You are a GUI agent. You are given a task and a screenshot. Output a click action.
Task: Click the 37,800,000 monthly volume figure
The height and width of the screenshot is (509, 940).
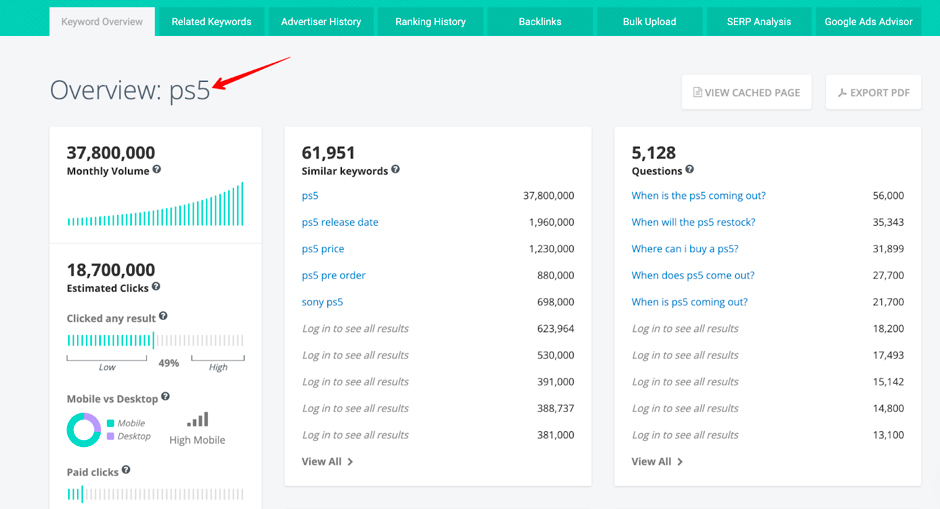click(111, 153)
